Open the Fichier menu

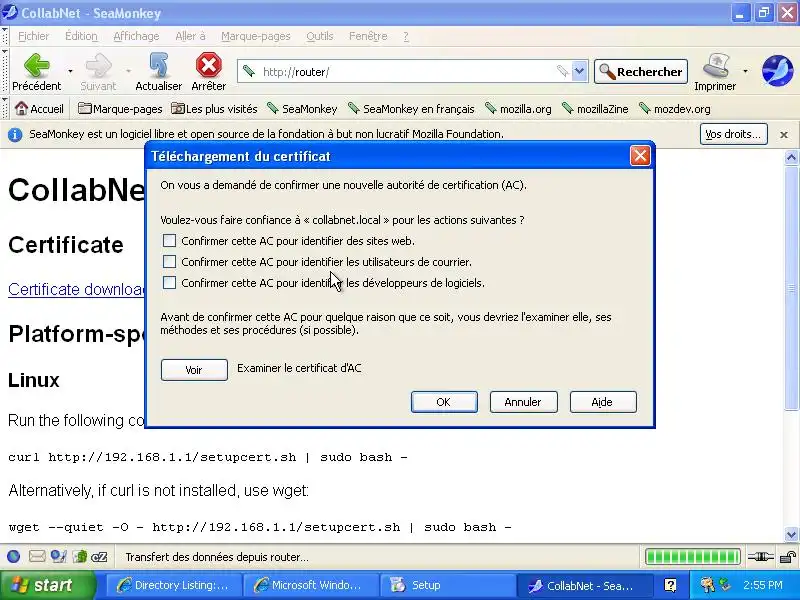[x=34, y=36]
